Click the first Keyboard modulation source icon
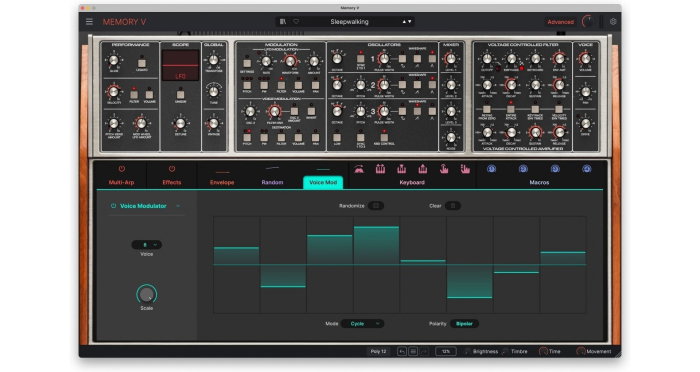The image size is (700, 372). click(359, 169)
